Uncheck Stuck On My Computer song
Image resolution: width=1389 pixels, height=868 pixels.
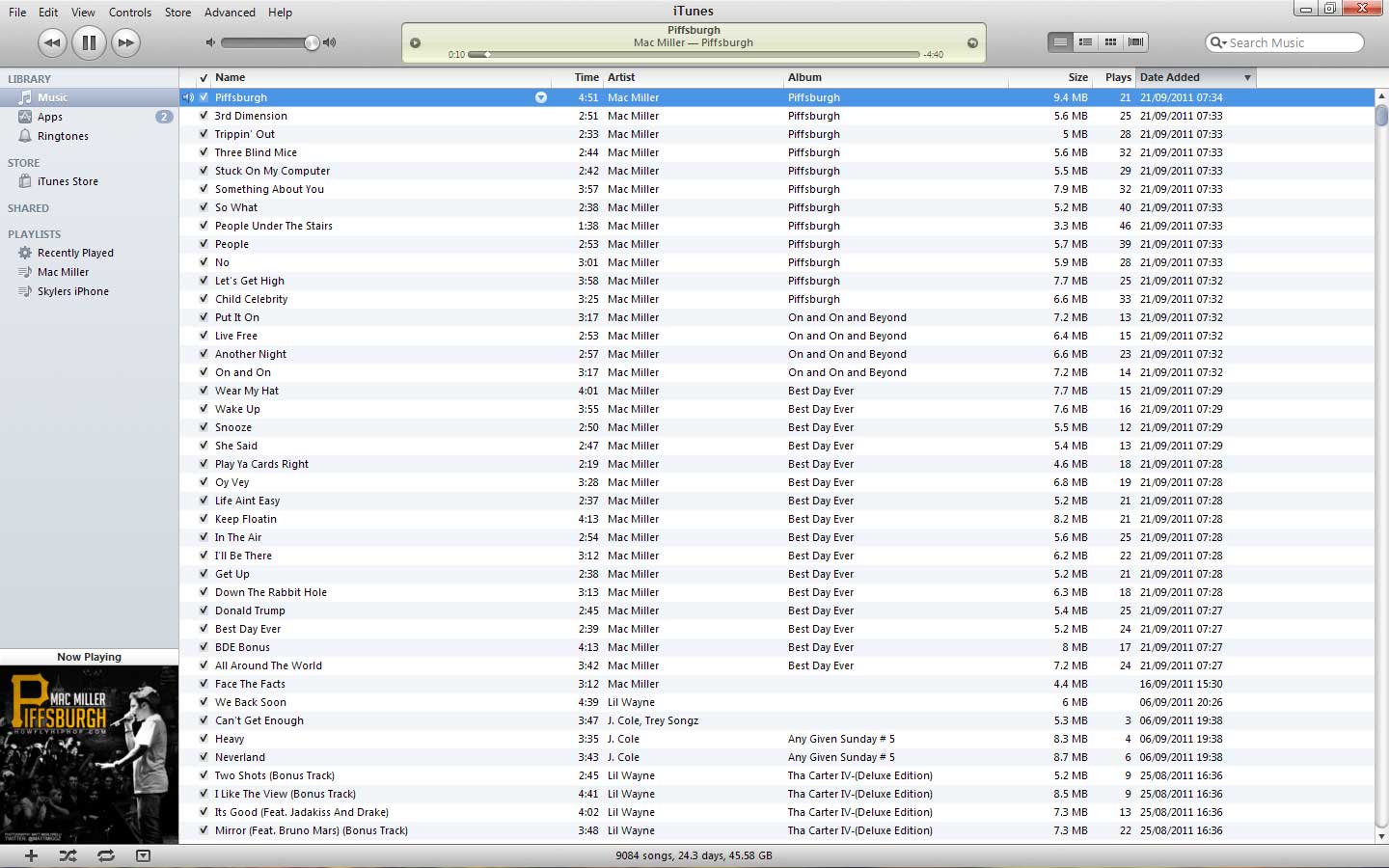(204, 171)
